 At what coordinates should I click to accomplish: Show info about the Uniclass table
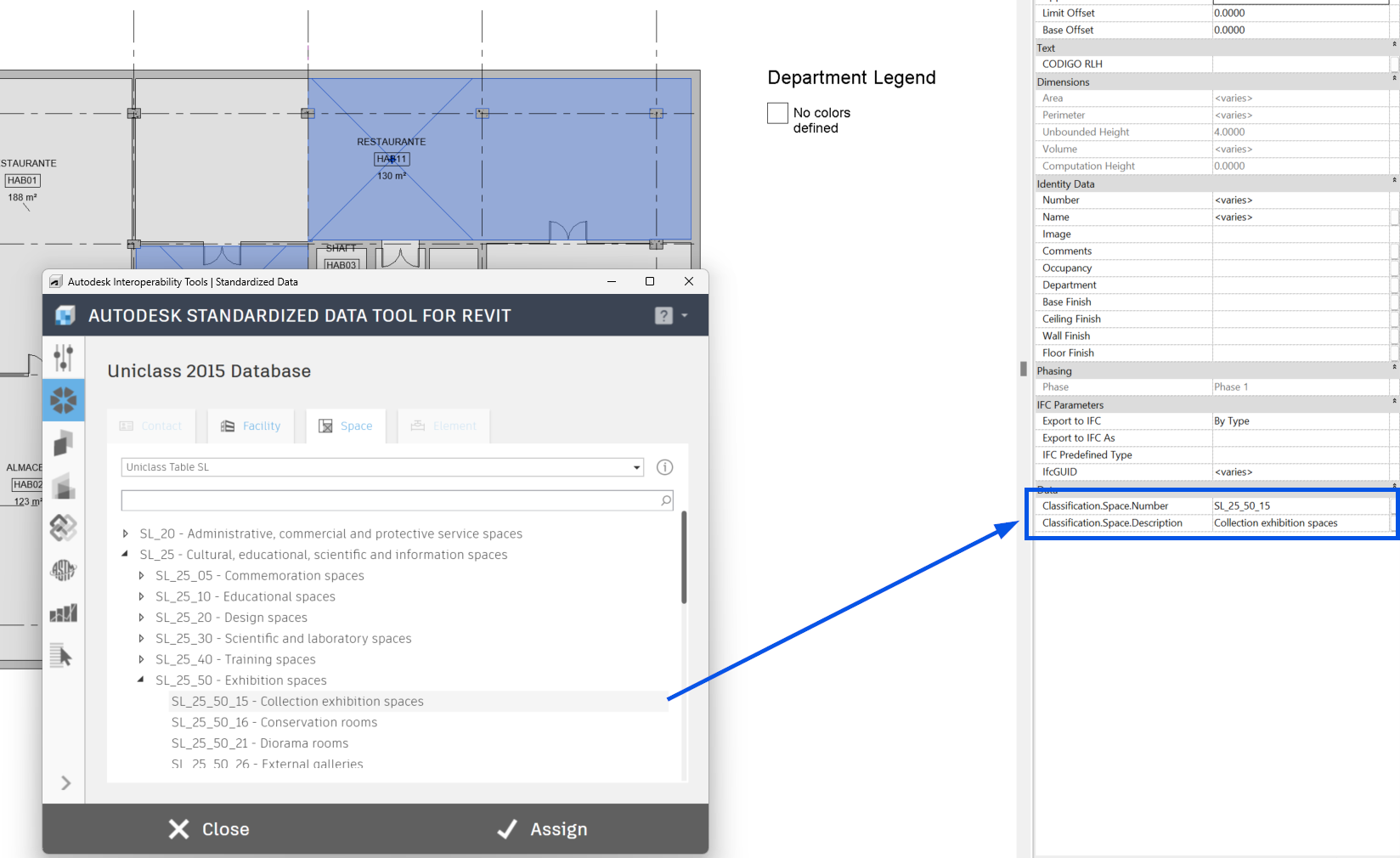click(665, 467)
